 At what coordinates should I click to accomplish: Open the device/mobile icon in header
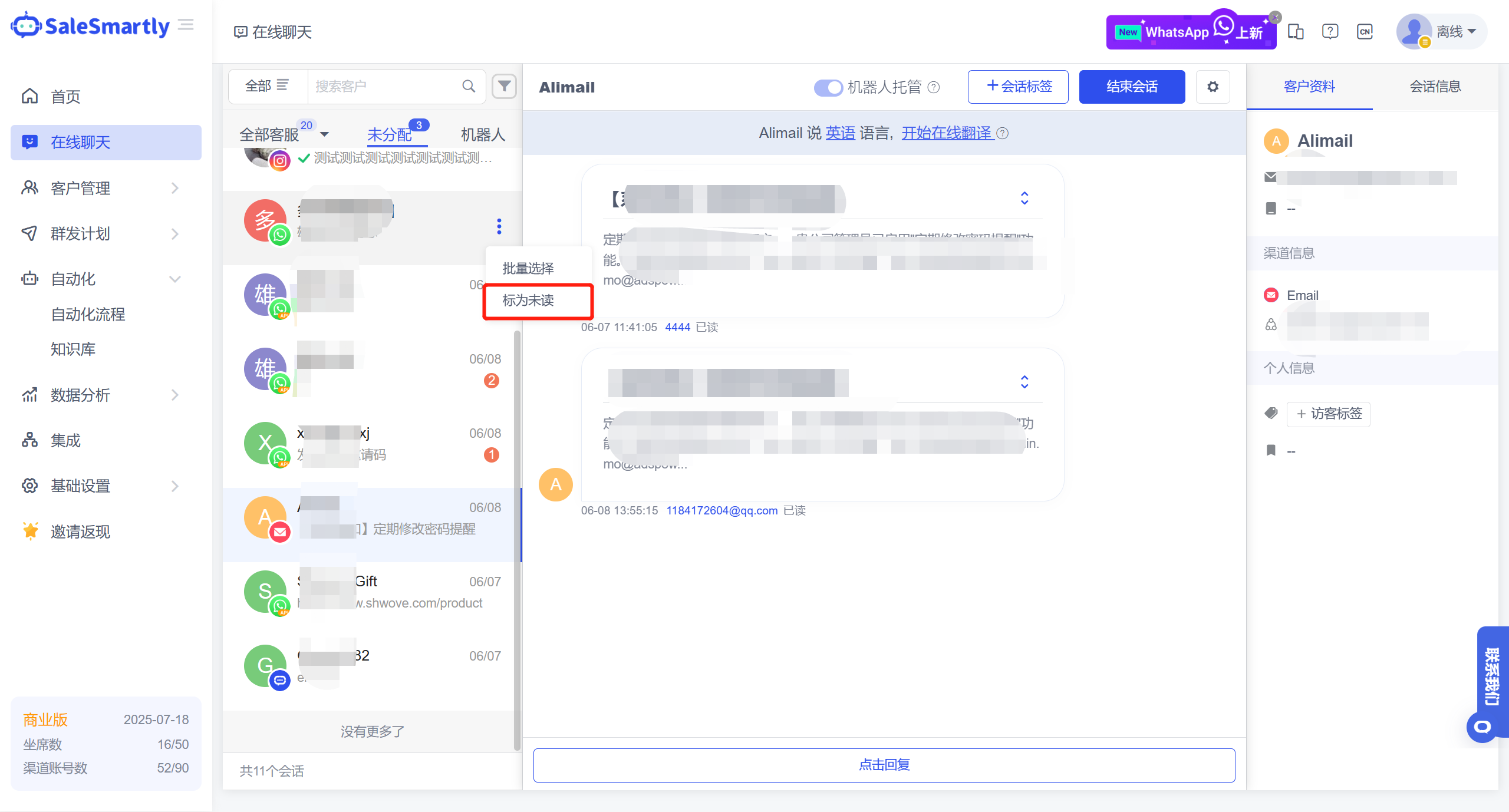(1296, 31)
